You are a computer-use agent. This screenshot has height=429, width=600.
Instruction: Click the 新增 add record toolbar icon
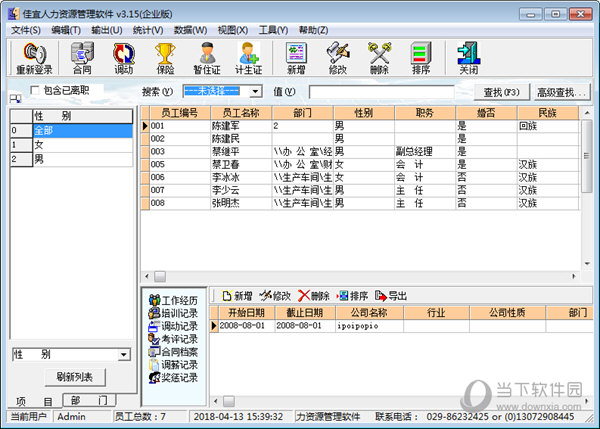click(x=296, y=58)
